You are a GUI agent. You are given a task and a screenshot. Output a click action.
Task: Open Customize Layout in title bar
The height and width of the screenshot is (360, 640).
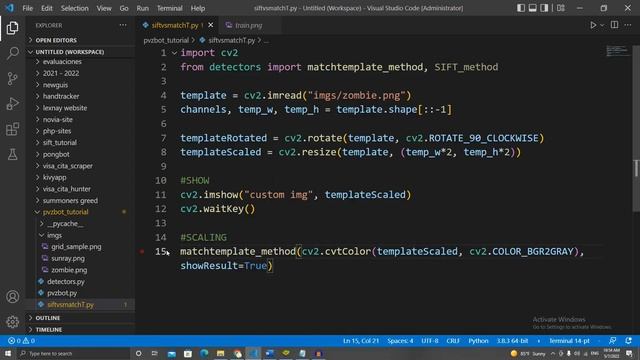(561, 8)
